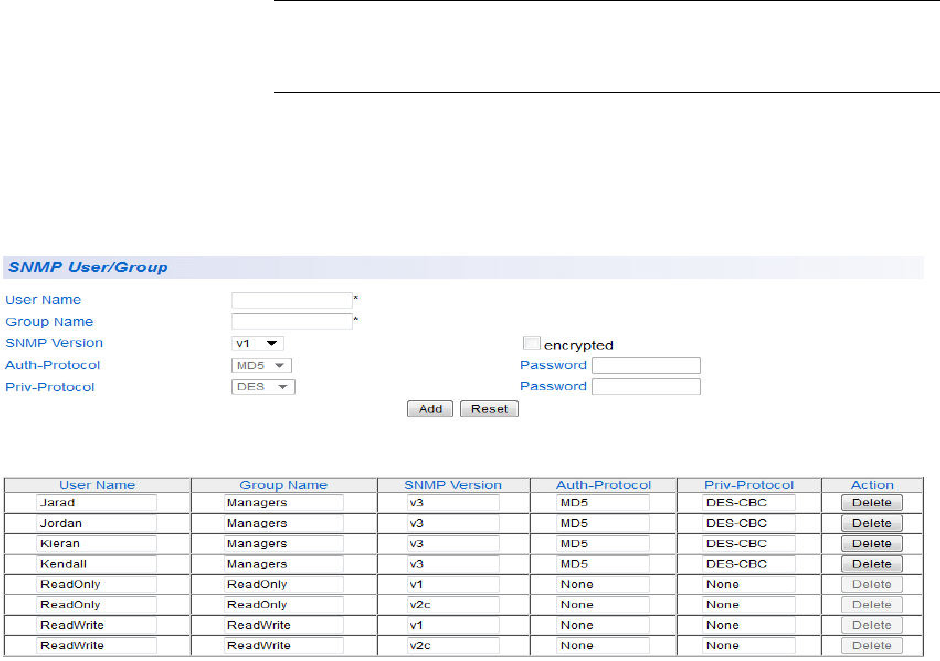Expand the Priv-Protocol DES dropdown
Screen dimensions: 940x661
coord(263,387)
